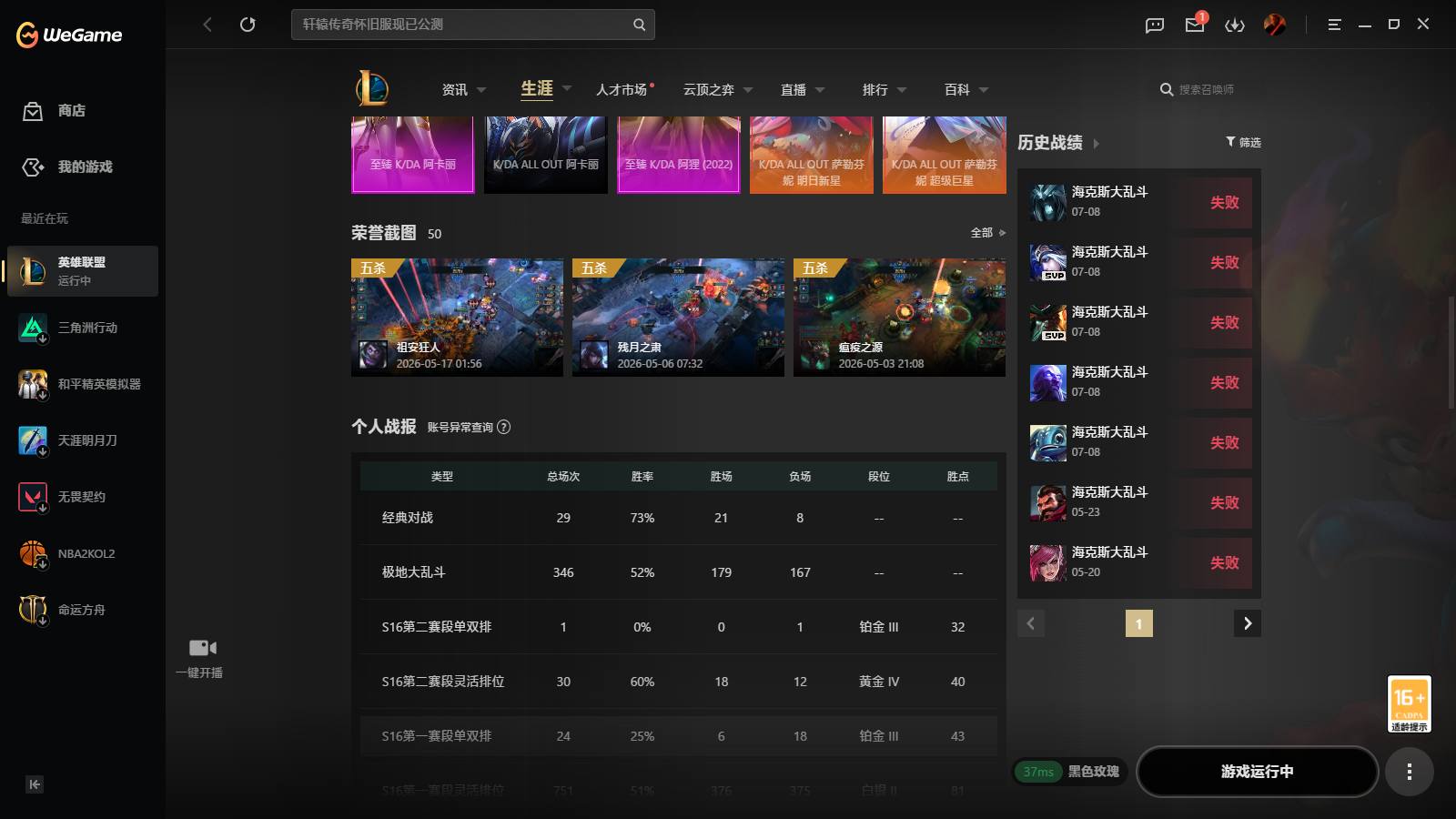Select the 经典对战 row in stats table
Screen dimensions: 1456x819
679,518
